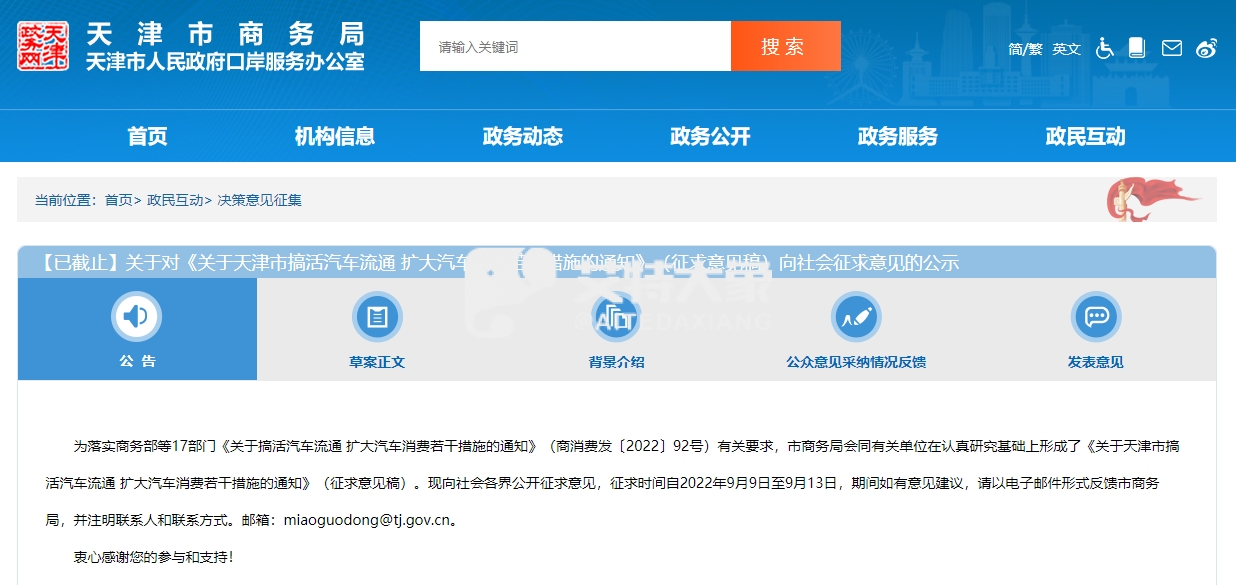
Task: Switch to the 英文 English version
Action: [x=1066, y=49]
